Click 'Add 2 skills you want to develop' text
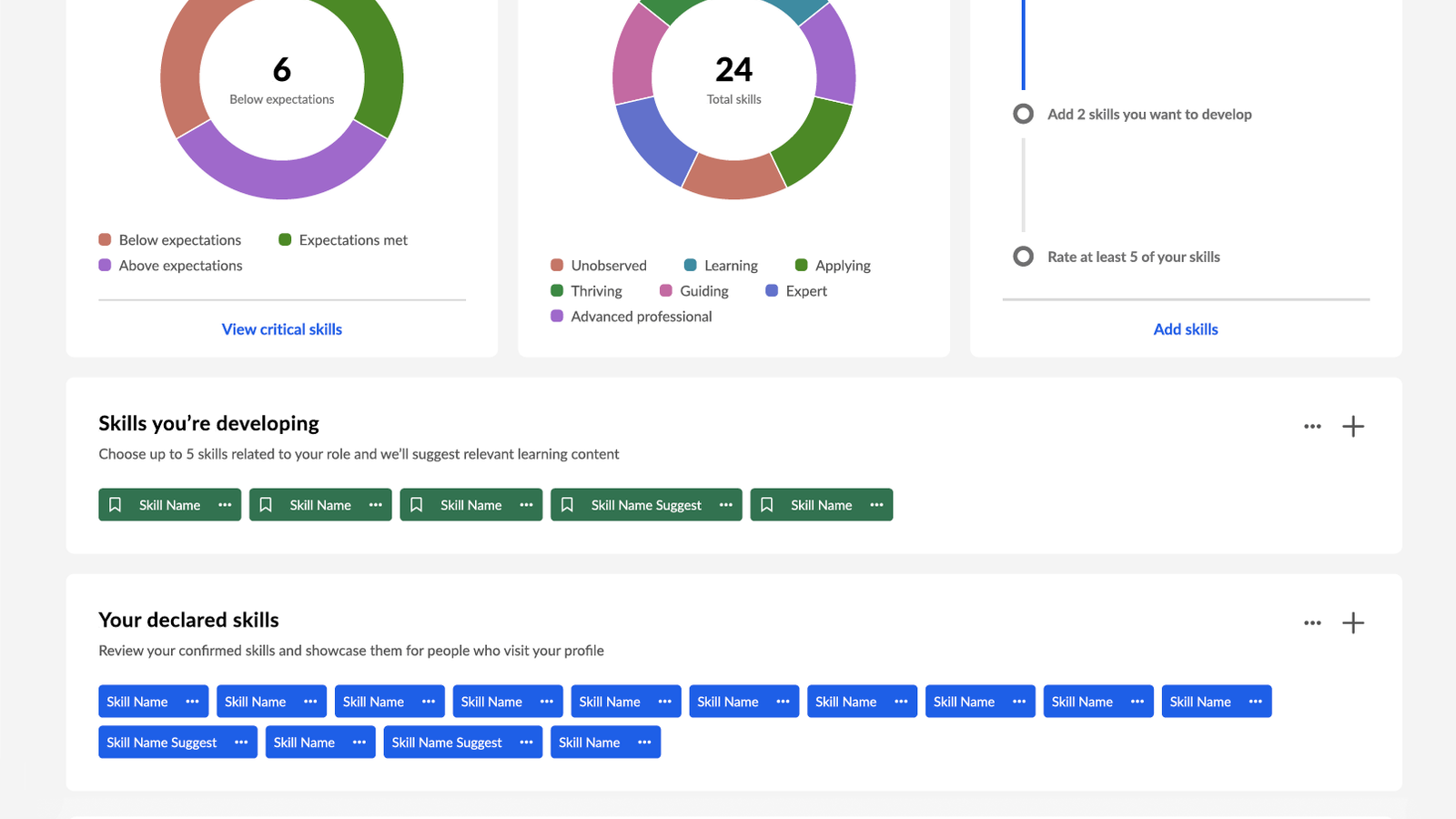1456x819 pixels. [1149, 115]
